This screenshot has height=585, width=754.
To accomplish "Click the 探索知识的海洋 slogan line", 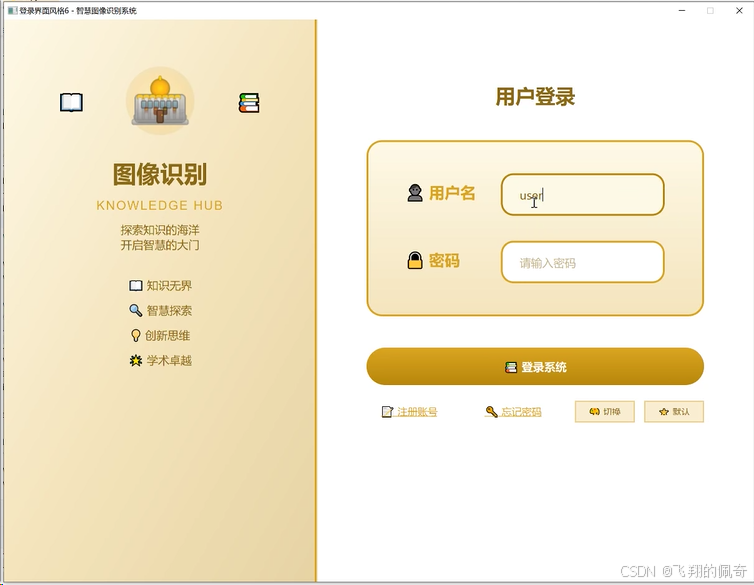I will click(x=160, y=230).
